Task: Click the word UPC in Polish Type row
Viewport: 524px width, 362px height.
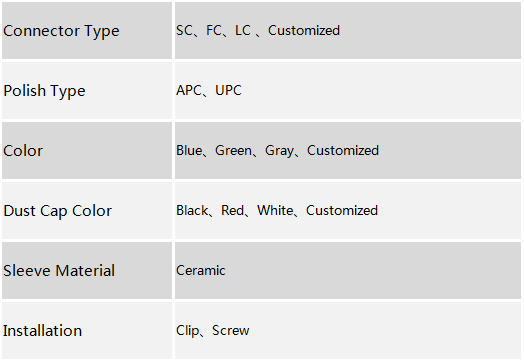Action: pos(228,91)
